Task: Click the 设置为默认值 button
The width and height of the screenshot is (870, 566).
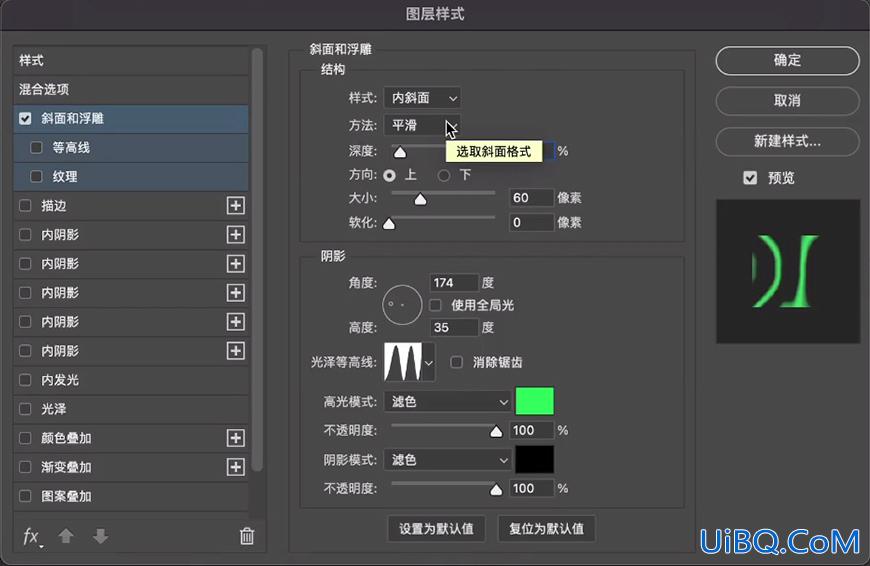Action: tap(436, 528)
